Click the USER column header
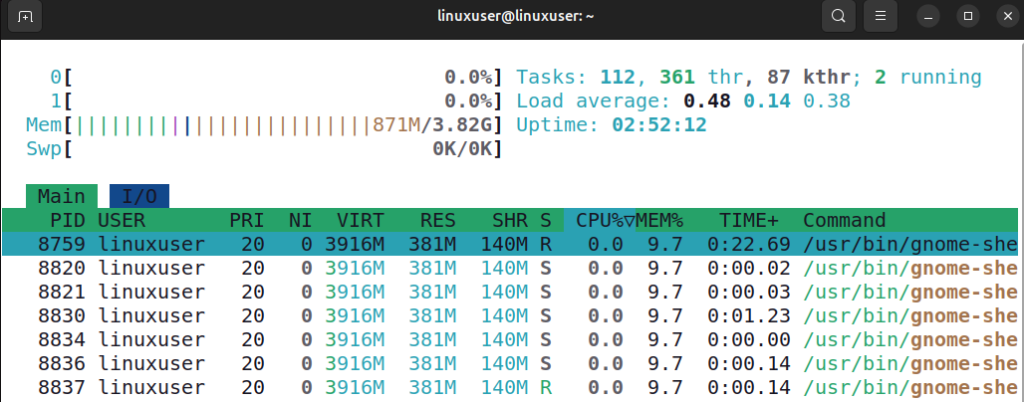 click(x=120, y=220)
